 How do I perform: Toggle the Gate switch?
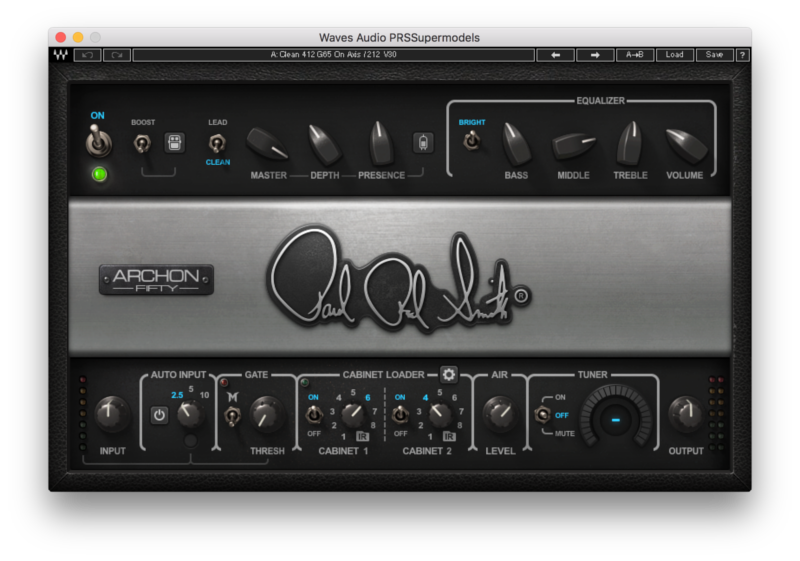tap(233, 416)
